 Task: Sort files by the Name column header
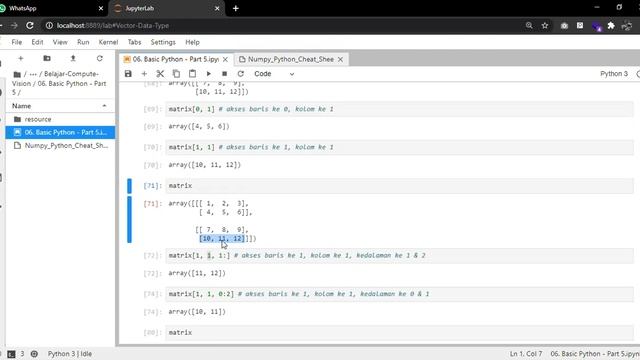click(60, 106)
